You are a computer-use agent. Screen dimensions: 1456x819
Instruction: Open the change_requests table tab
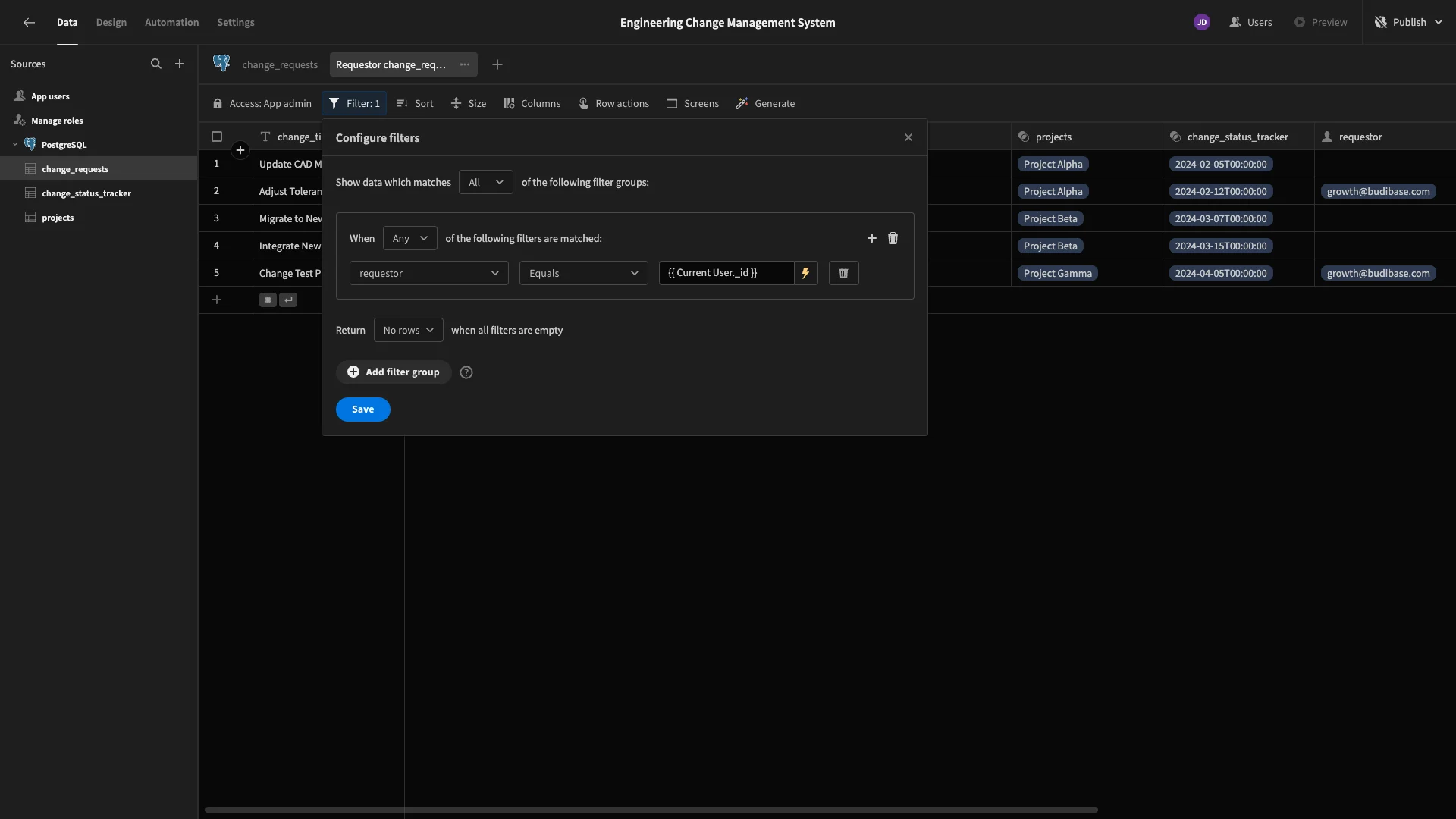pyautogui.click(x=280, y=64)
